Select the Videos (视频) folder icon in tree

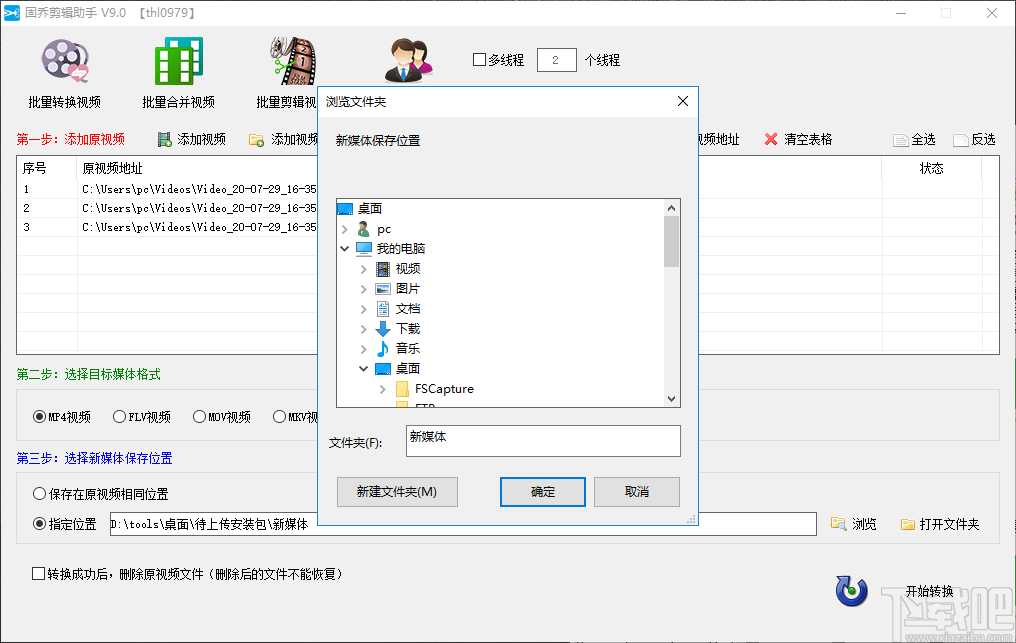(383, 269)
